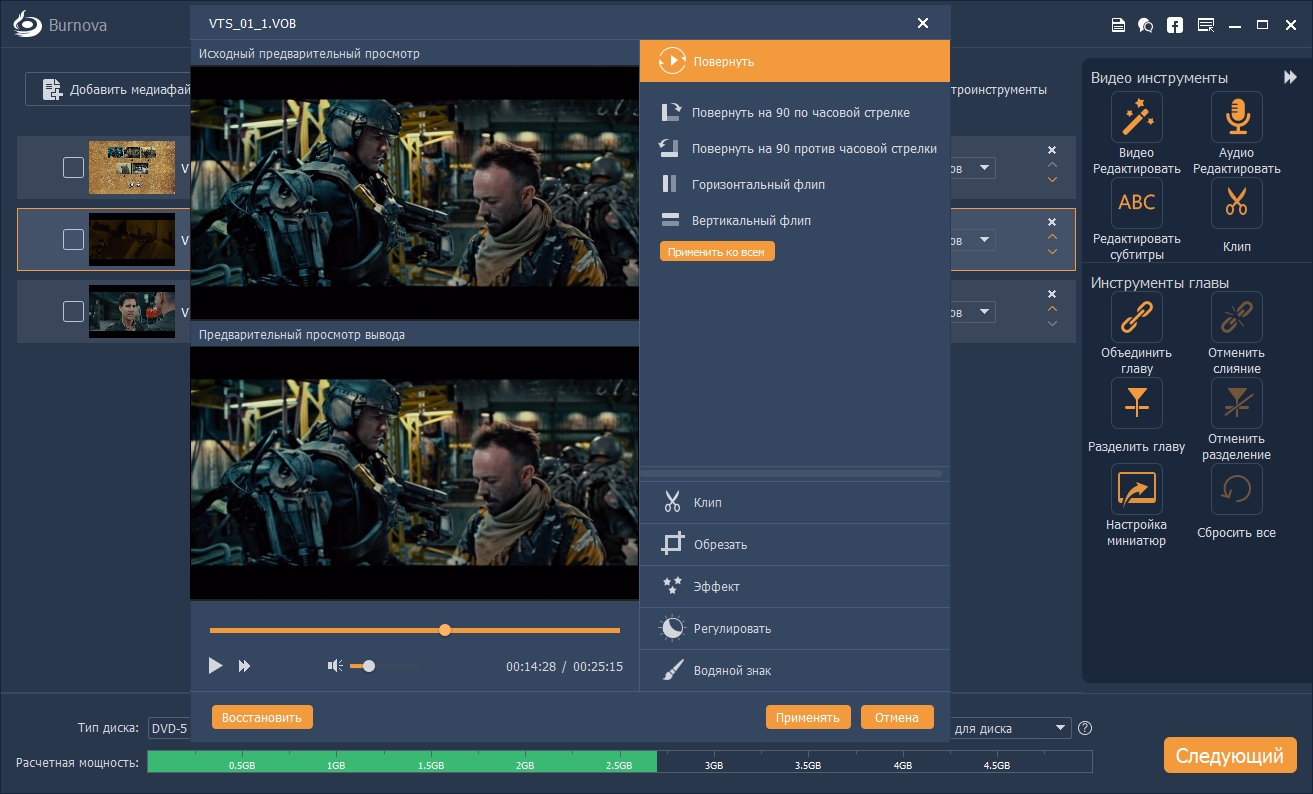Screen dimensions: 1313x794
Task: Close the VTS_01_1.VOB editor dialog
Action: [922, 22]
